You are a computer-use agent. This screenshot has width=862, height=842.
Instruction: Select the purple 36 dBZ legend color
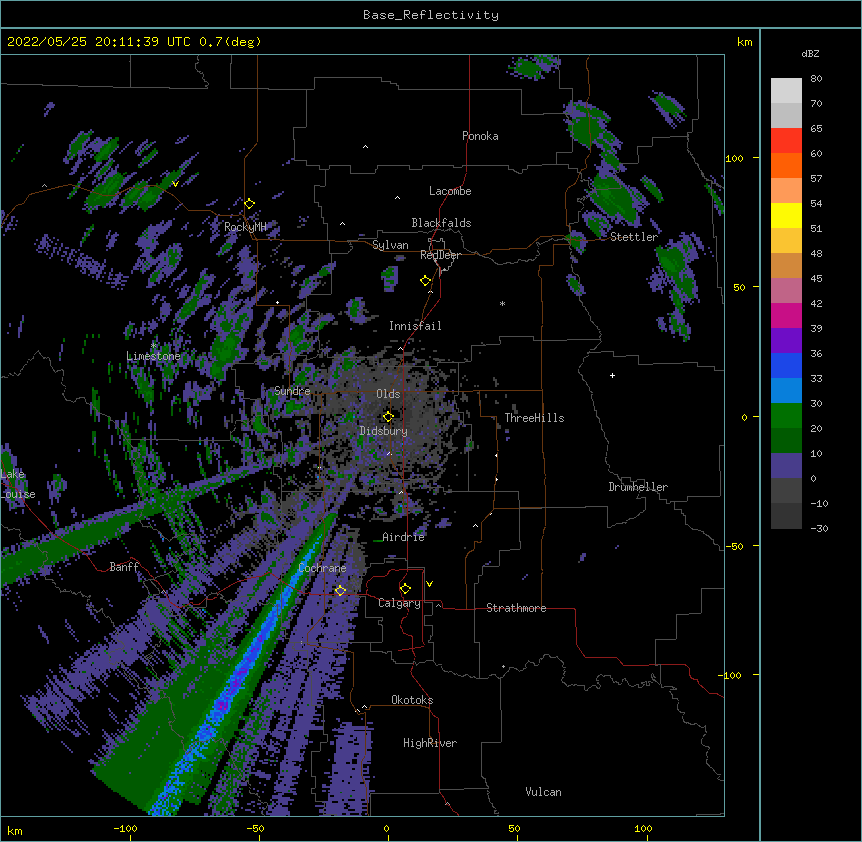click(786, 340)
